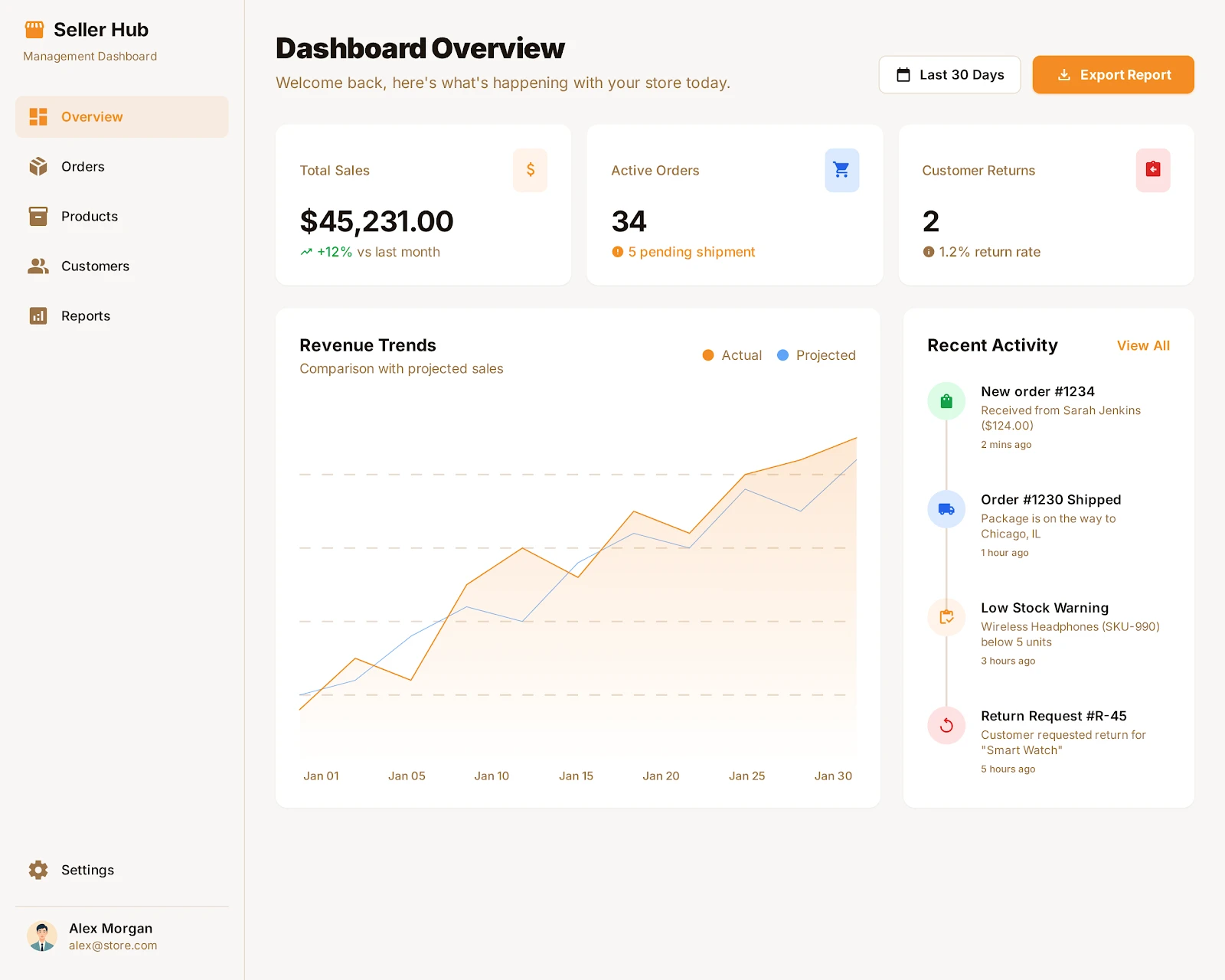Open the Products panel icon

tap(38, 216)
